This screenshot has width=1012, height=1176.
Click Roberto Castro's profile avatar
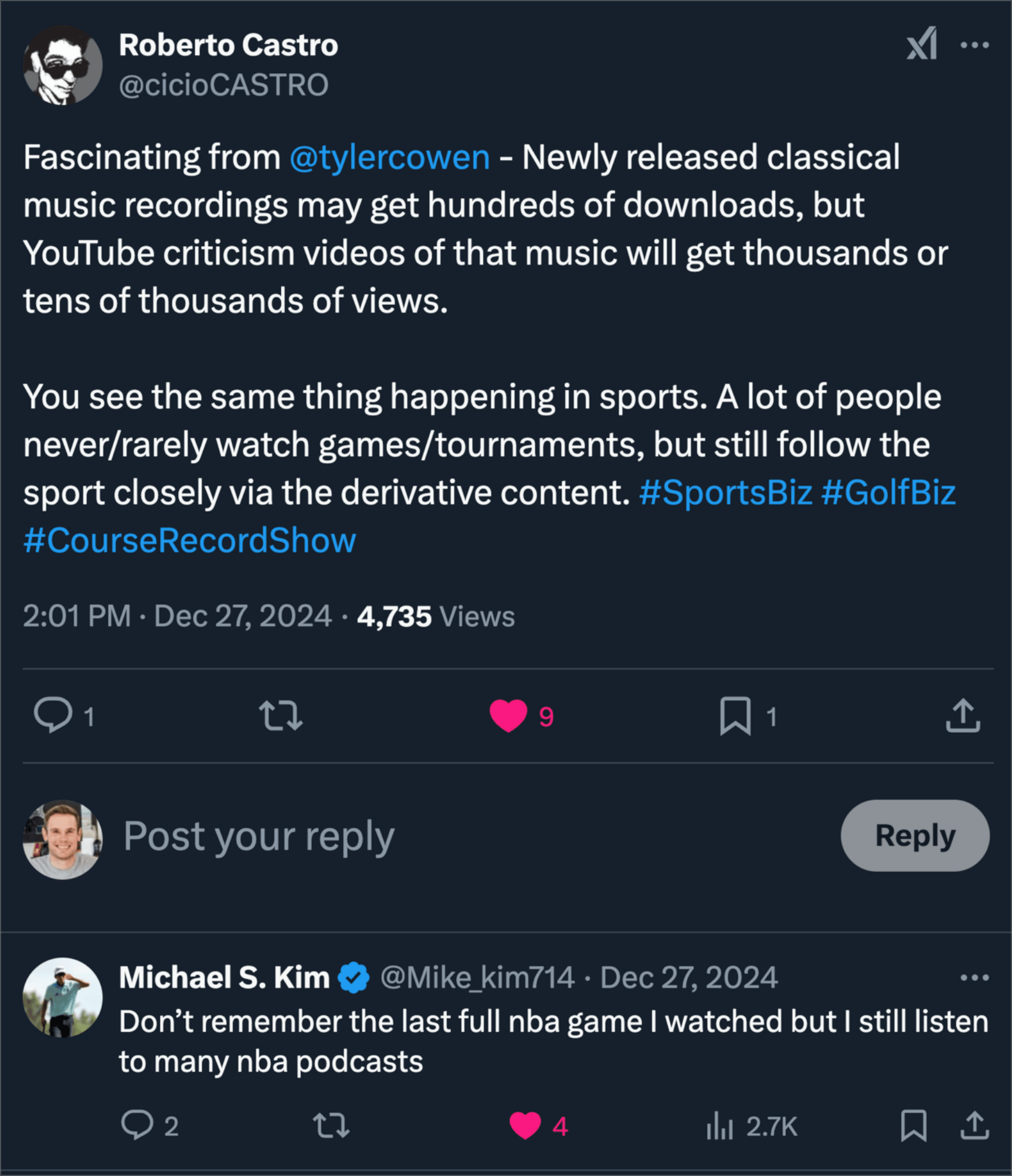click(x=63, y=65)
